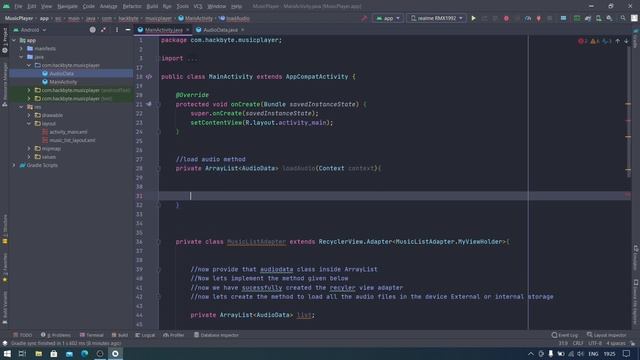This screenshot has height=360, width=640.
Task: Open Microsoft Store from the taskbar
Action: [53, 353]
